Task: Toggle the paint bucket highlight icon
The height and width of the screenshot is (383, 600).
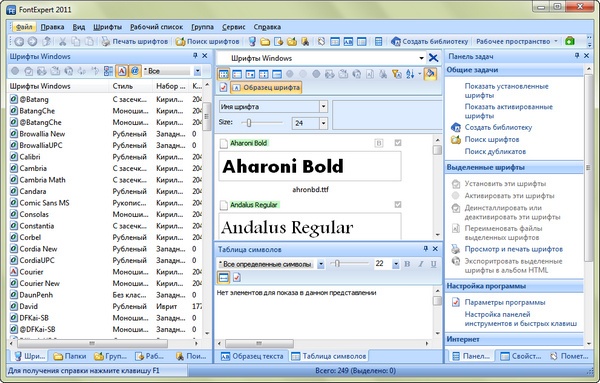Action: pos(430,74)
